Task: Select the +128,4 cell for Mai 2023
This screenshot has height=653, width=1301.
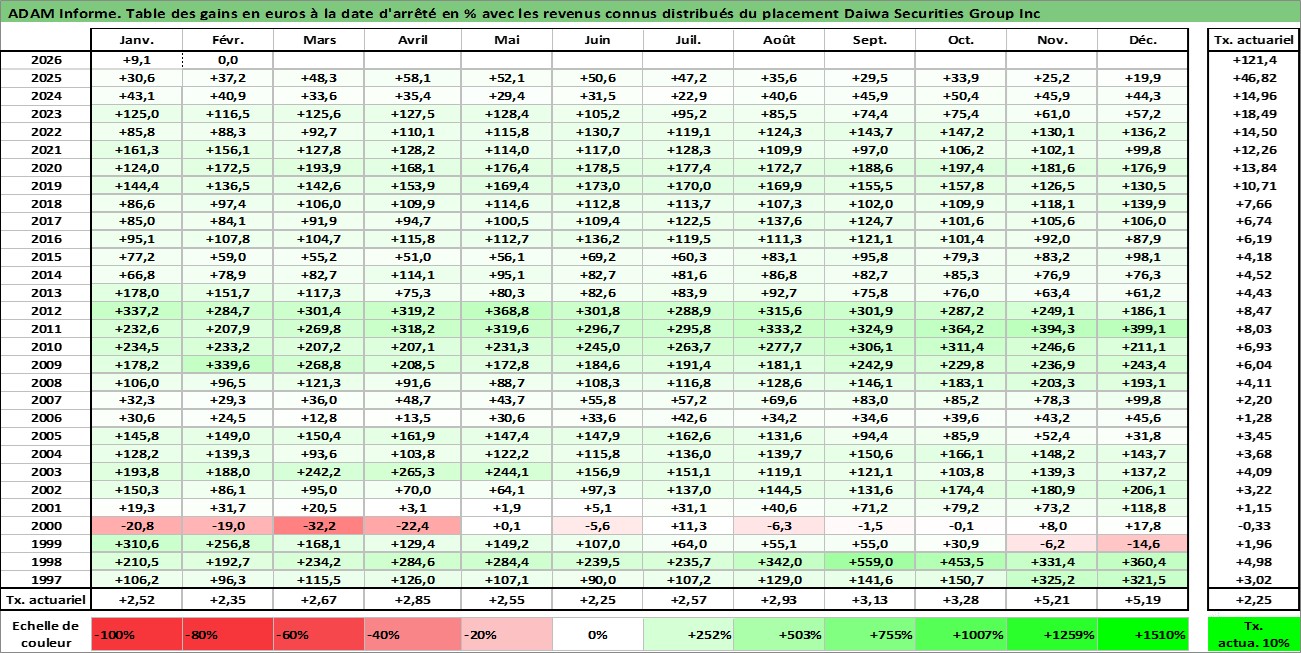Action: coord(506,113)
